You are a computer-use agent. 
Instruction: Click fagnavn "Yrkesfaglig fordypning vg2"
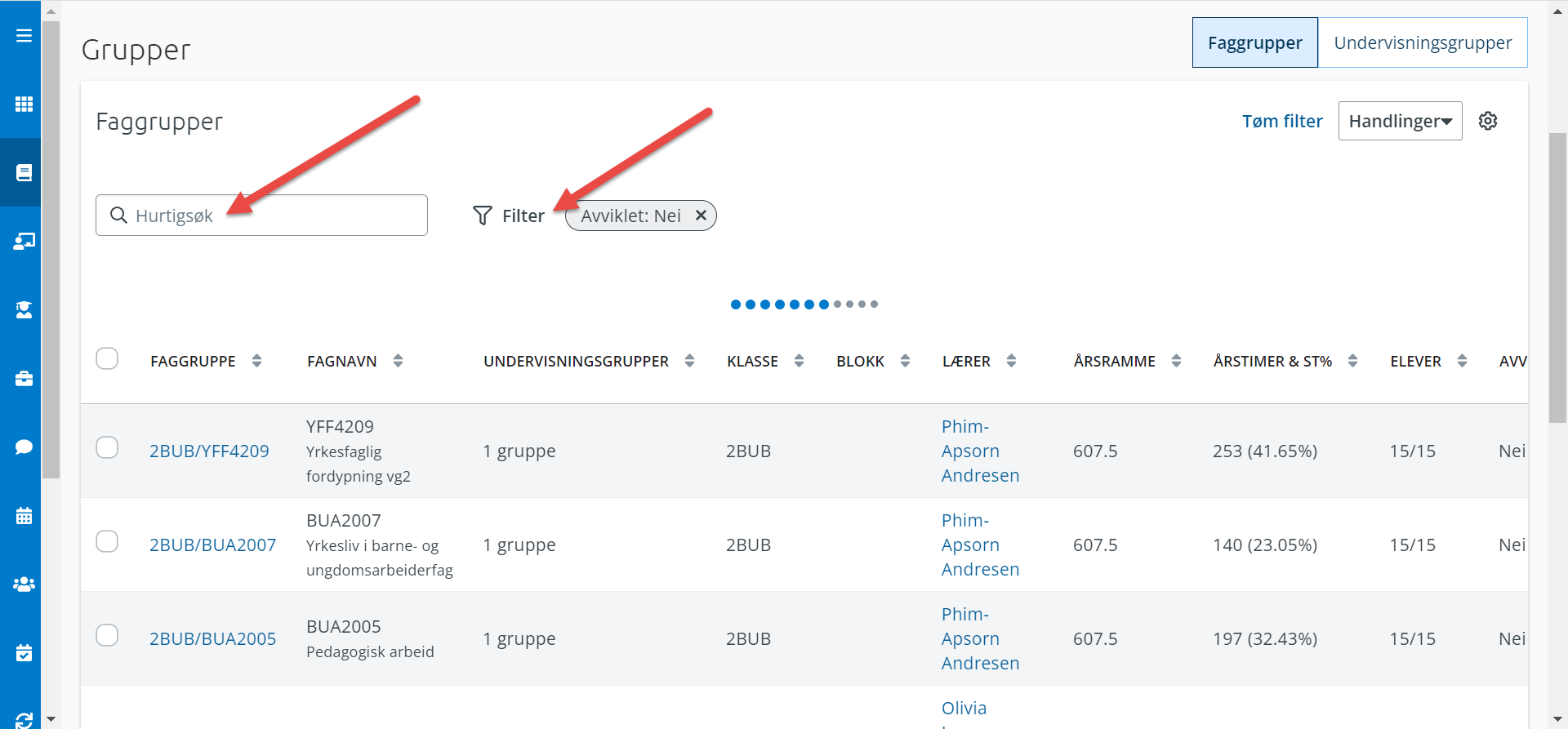click(359, 464)
